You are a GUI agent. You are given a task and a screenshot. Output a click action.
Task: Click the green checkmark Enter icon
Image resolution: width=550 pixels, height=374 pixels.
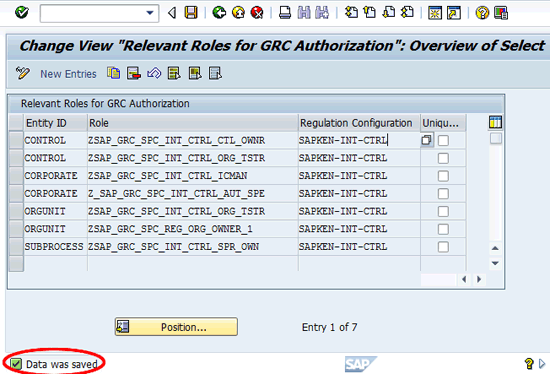coord(22,13)
